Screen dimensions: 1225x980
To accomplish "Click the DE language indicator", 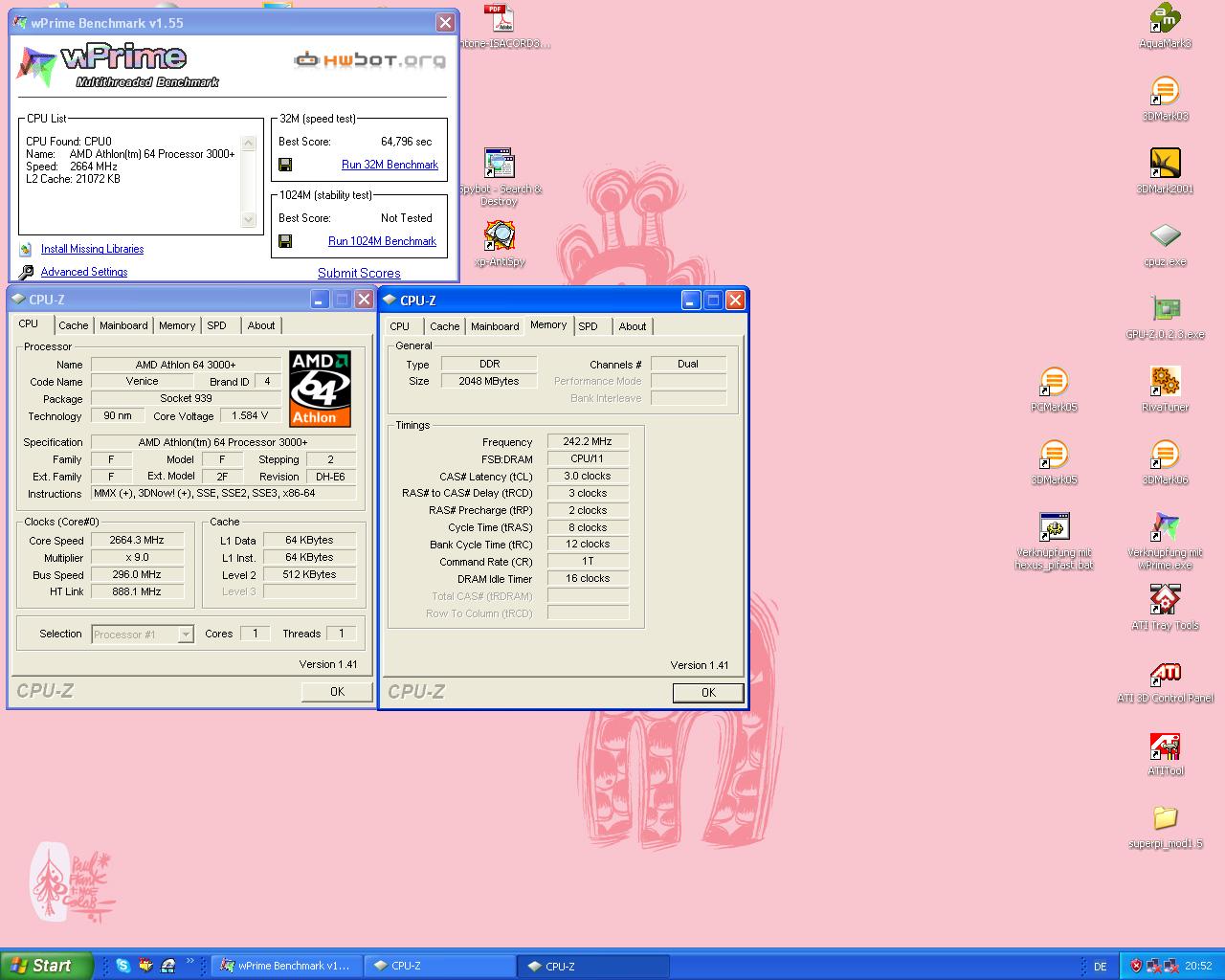I will pos(1101,967).
